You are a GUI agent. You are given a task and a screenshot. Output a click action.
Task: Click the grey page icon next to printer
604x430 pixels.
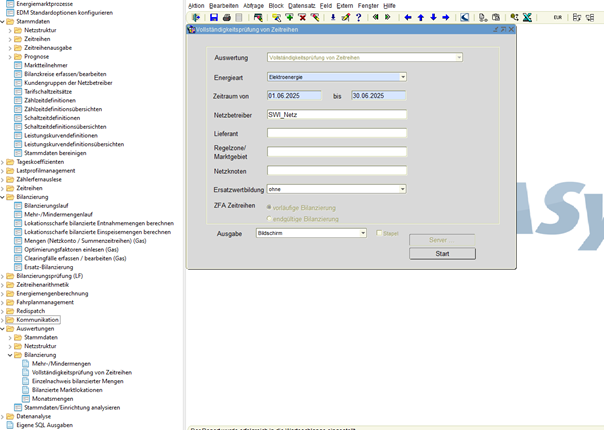pyautogui.click(x=239, y=17)
